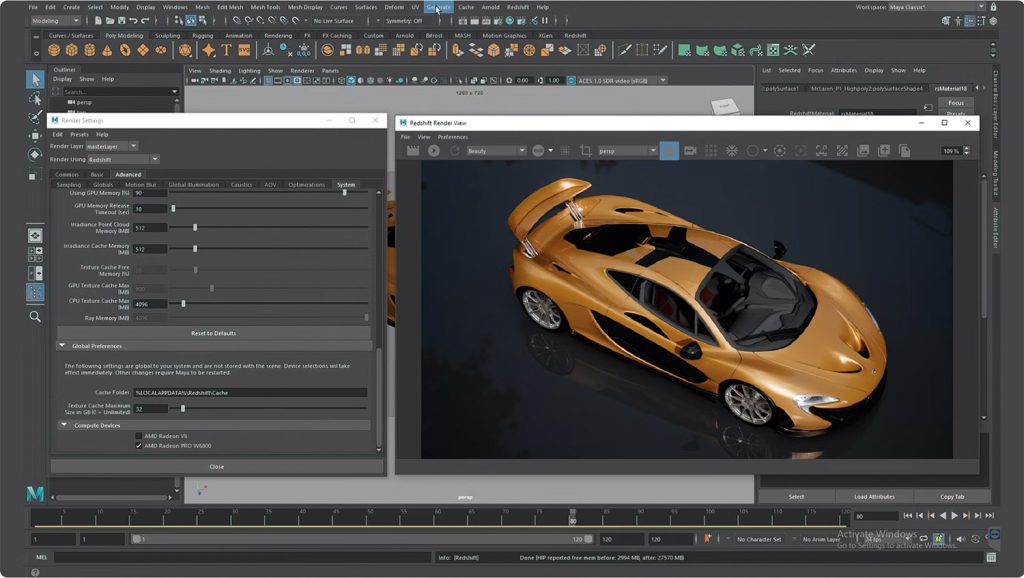Image resolution: width=1024 pixels, height=578 pixels.
Task: Select the polygon sphere icon on the shelf
Action: pos(53,50)
